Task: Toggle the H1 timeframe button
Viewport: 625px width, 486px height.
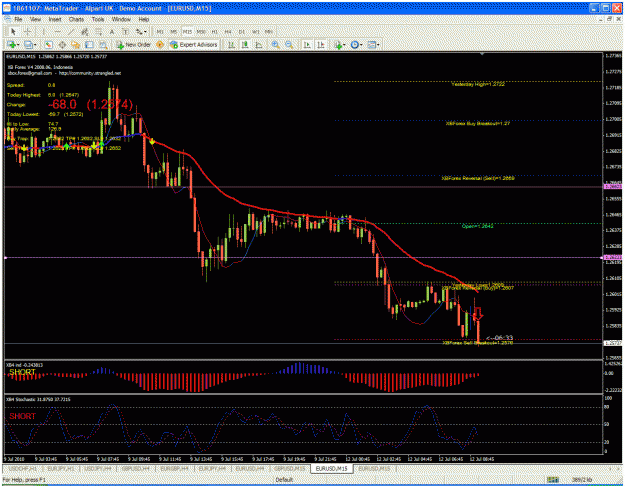Action: tap(214, 31)
